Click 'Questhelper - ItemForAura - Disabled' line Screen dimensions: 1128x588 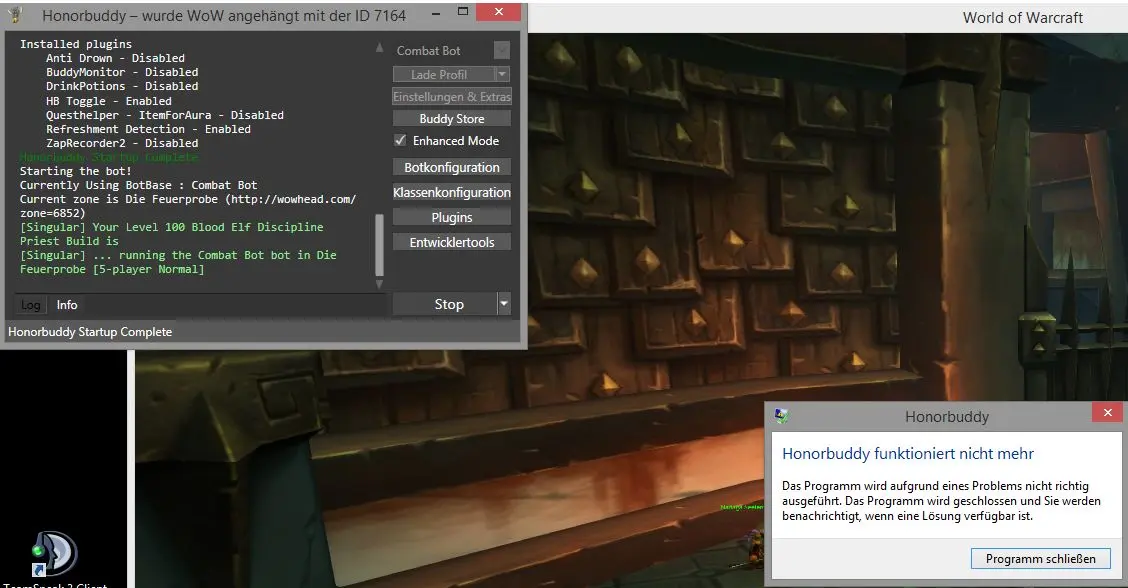pyautogui.click(x=165, y=115)
